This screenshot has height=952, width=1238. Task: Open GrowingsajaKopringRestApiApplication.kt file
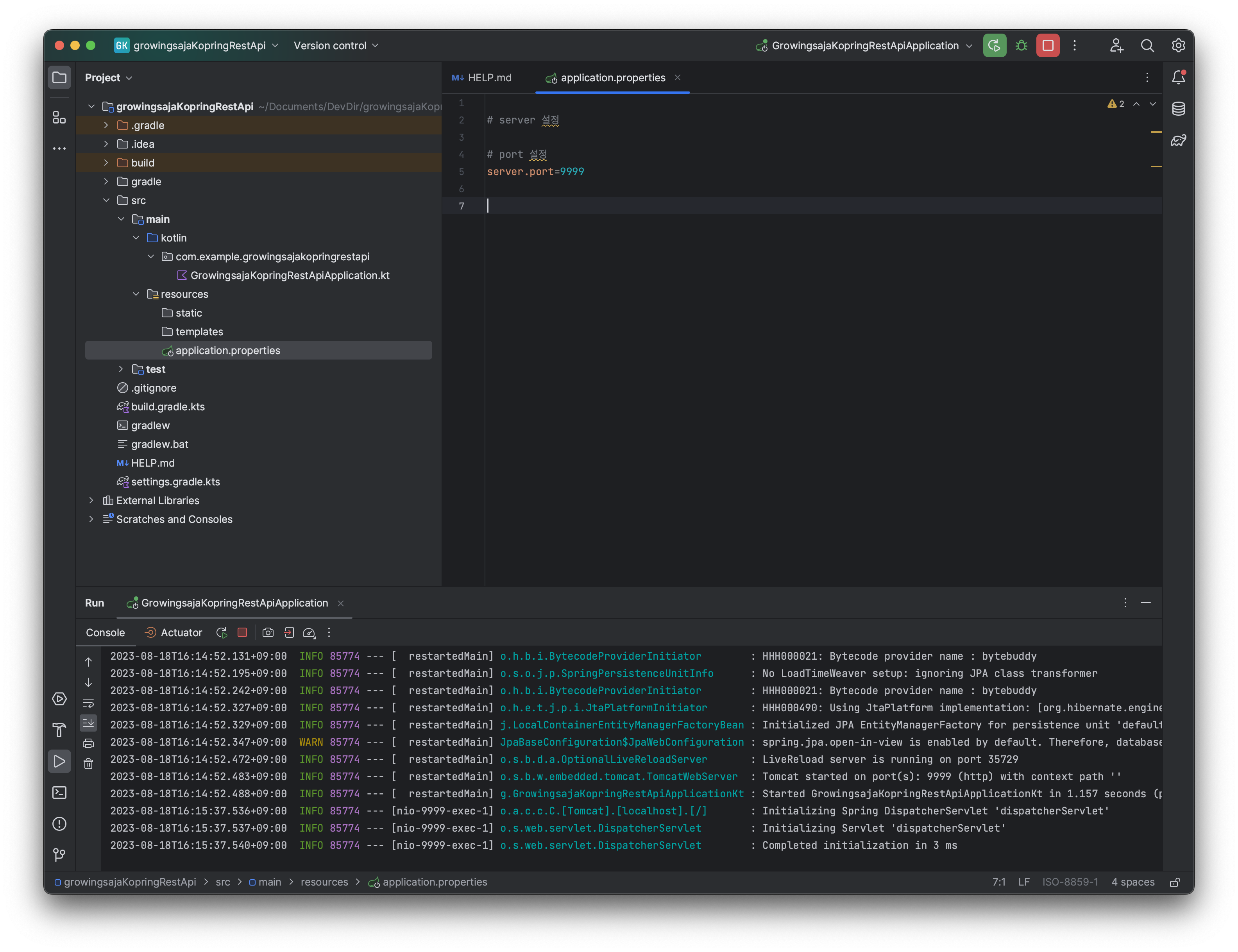[283, 276]
